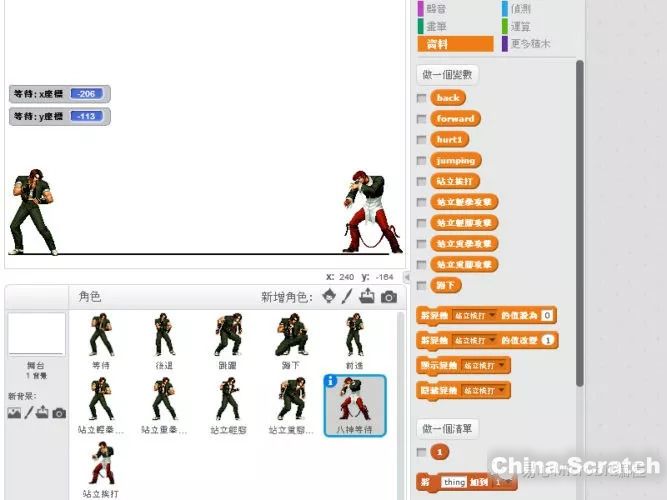This screenshot has width=667, height=500.
Task: Choose new sprite from library icon
Action: (x=329, y=297)
